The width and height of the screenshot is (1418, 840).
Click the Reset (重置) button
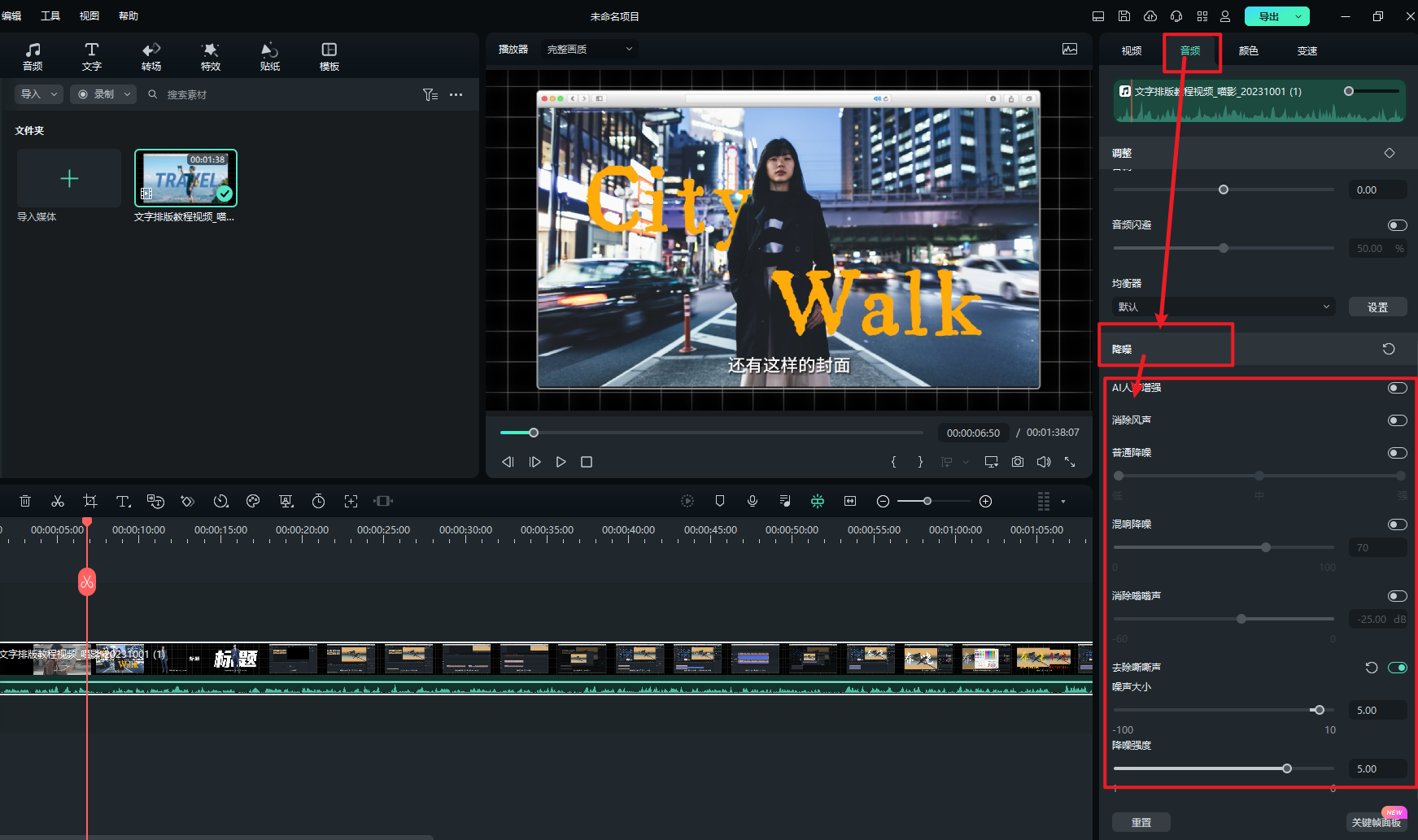click(x=1141, y=822)
